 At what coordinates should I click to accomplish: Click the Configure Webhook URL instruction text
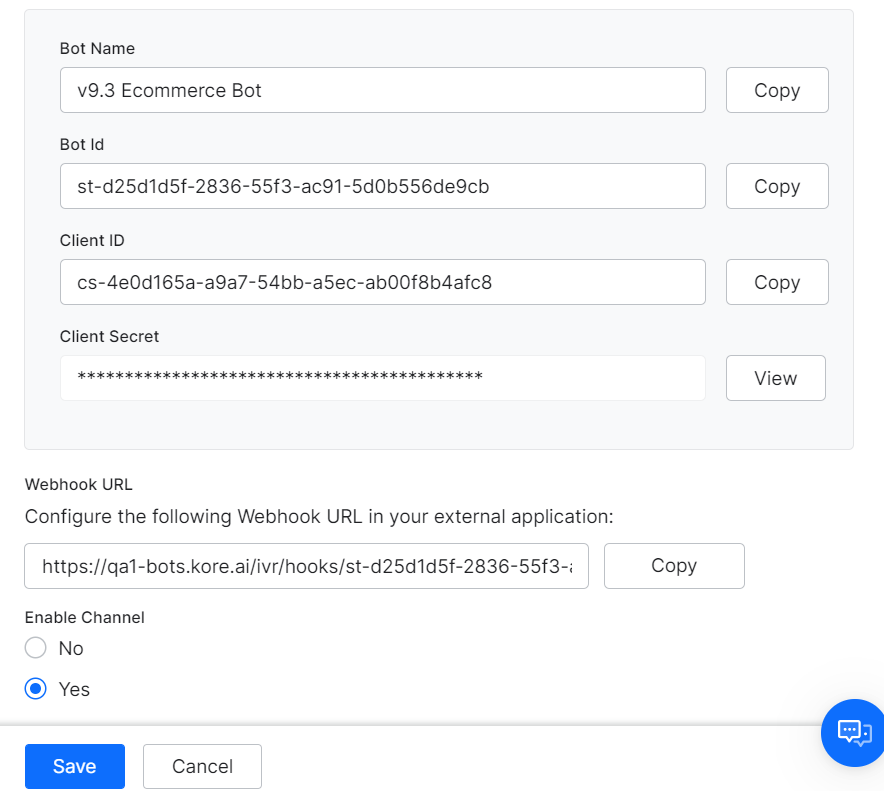click(x=318, y=517)
